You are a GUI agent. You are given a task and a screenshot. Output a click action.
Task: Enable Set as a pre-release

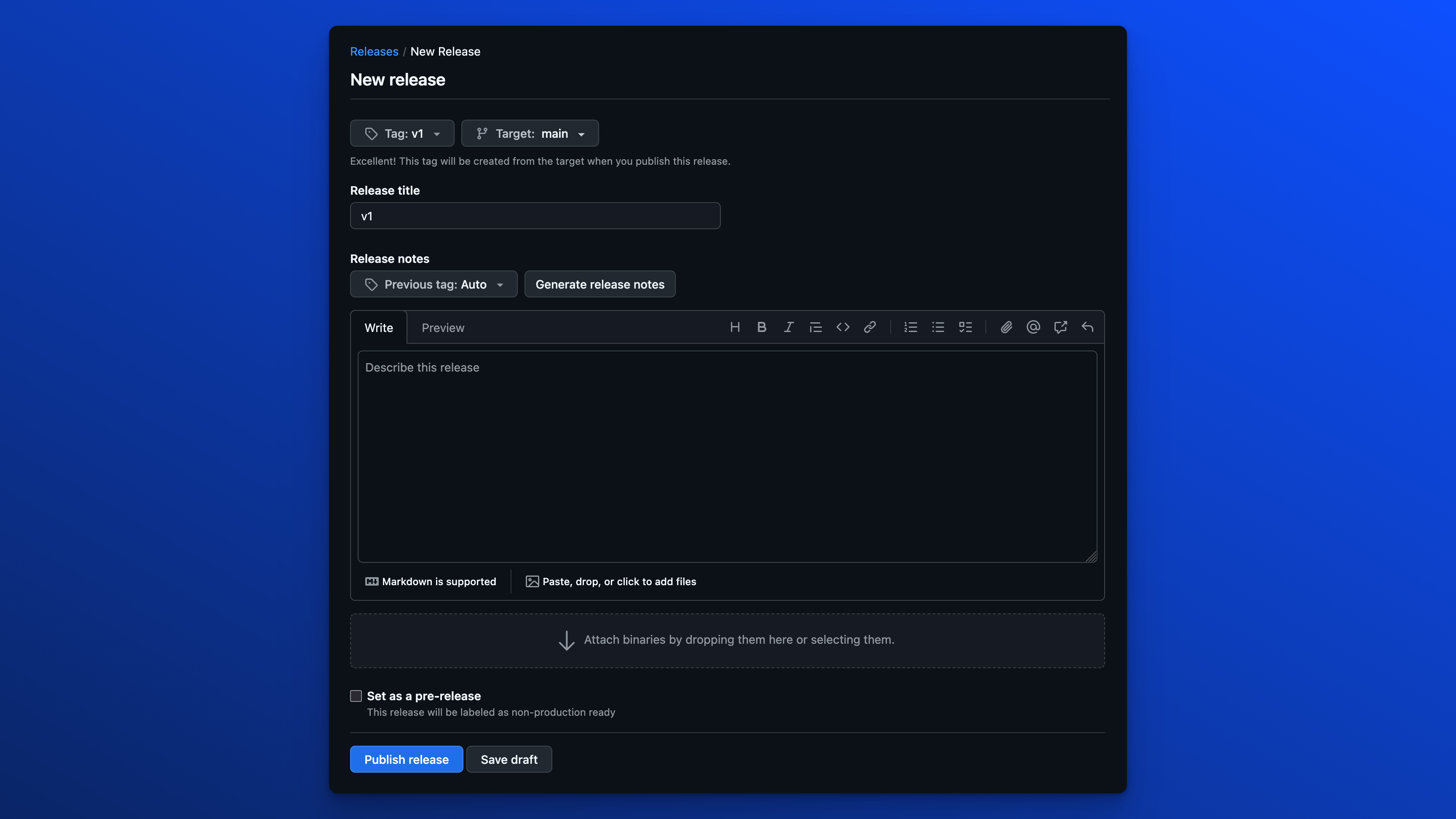click(356, 696)
